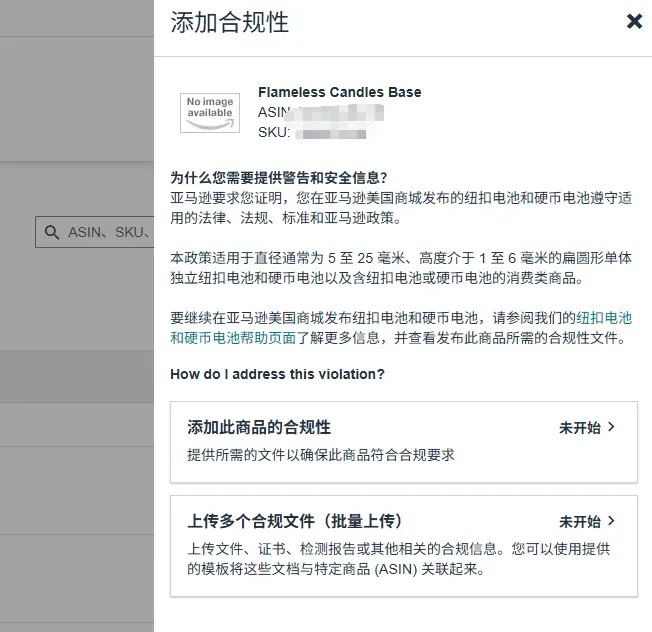Open the 纽扣电池和硬币电池帮助页面 link

pos(401,328)
